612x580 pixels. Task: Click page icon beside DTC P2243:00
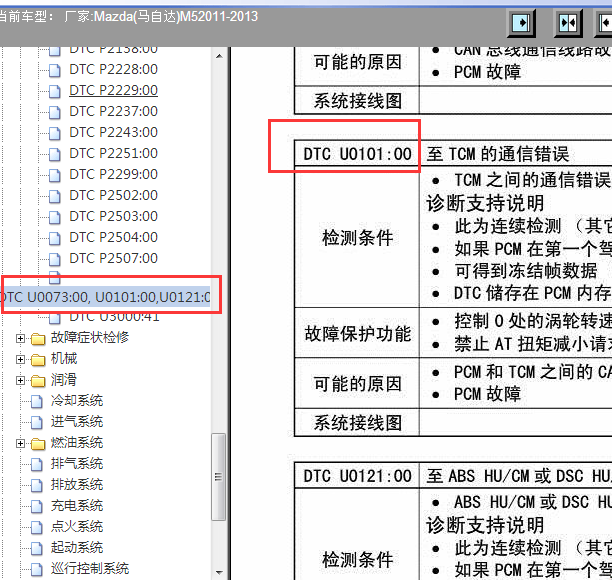[55, 133]
